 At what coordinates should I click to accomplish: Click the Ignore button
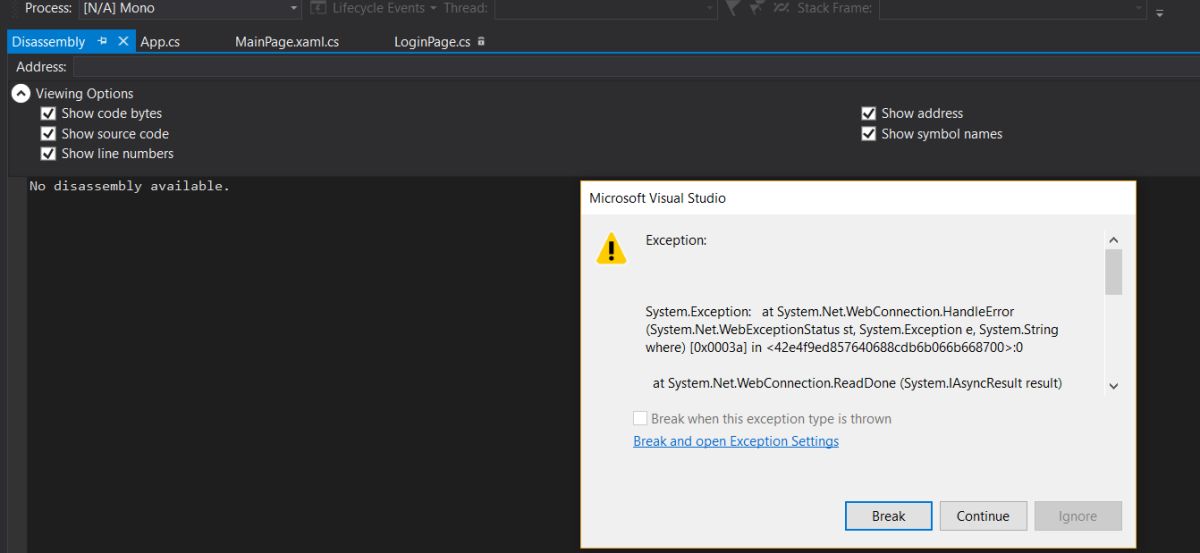point(1078,516)
